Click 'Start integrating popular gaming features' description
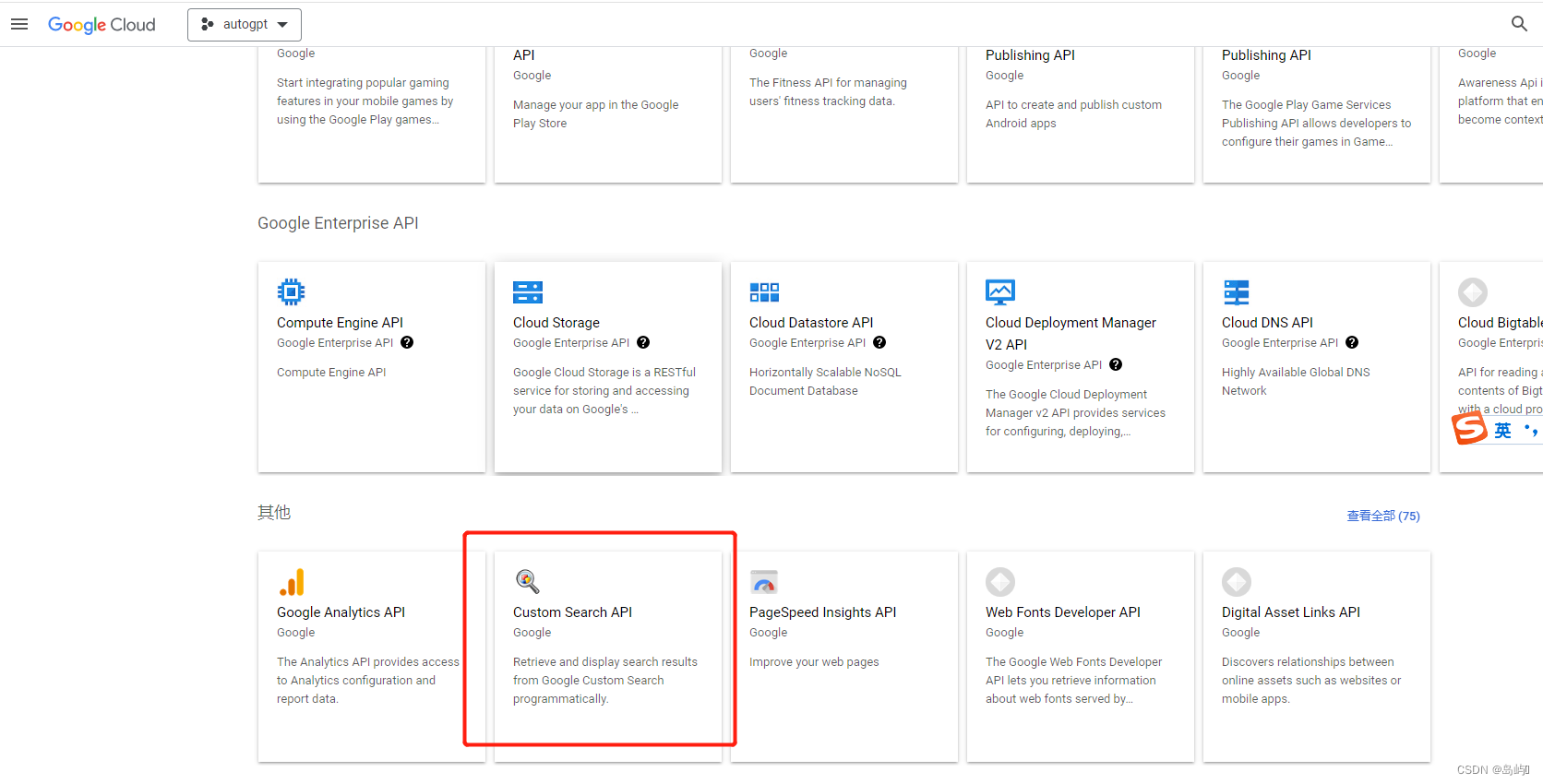The width and height of the screenshot is (1543, 784). tap(365, 101)
